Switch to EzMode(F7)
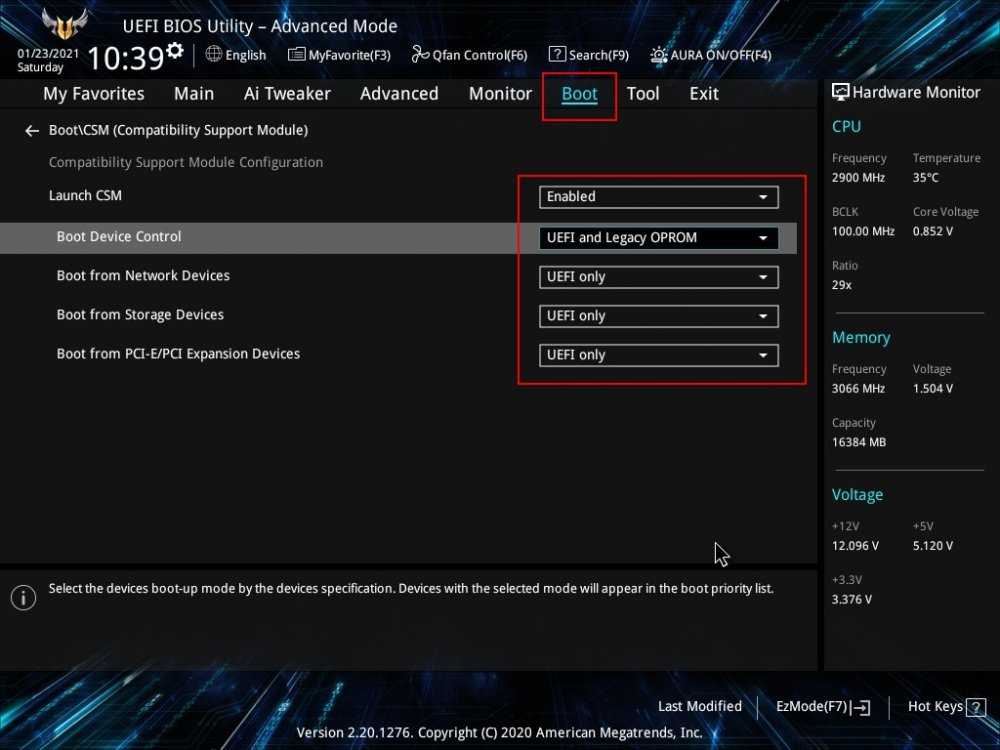Image resolution: width=1000 pixels, height=750 pixels. [x=822, y=707]
